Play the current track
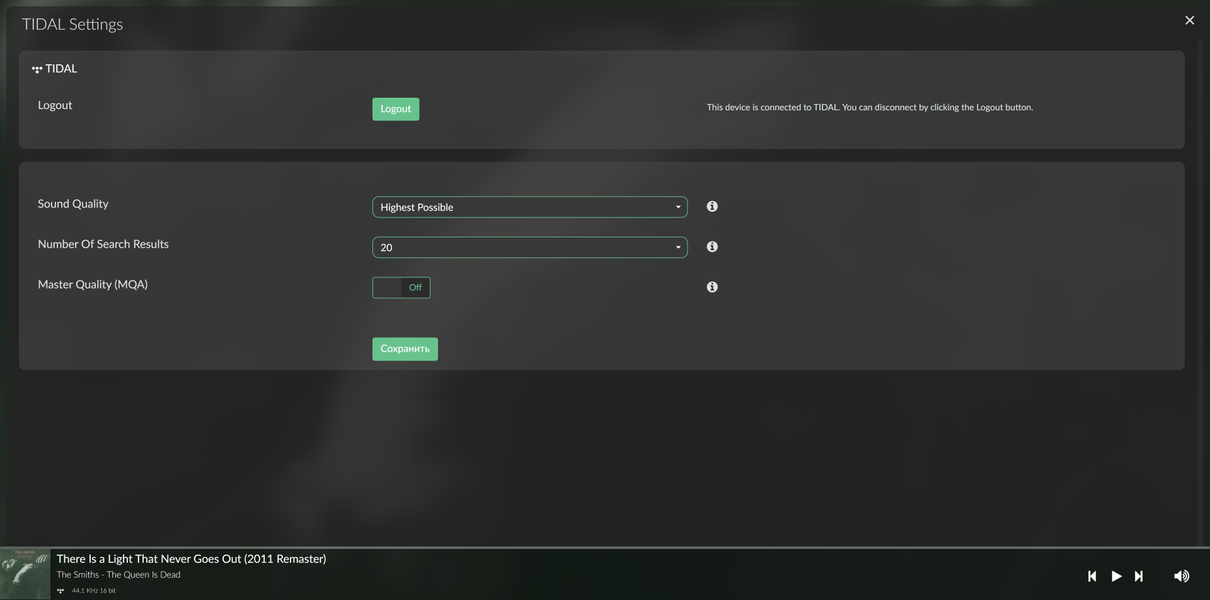The width and height of the screenshot is (1210, 600). coord(1116,576)
